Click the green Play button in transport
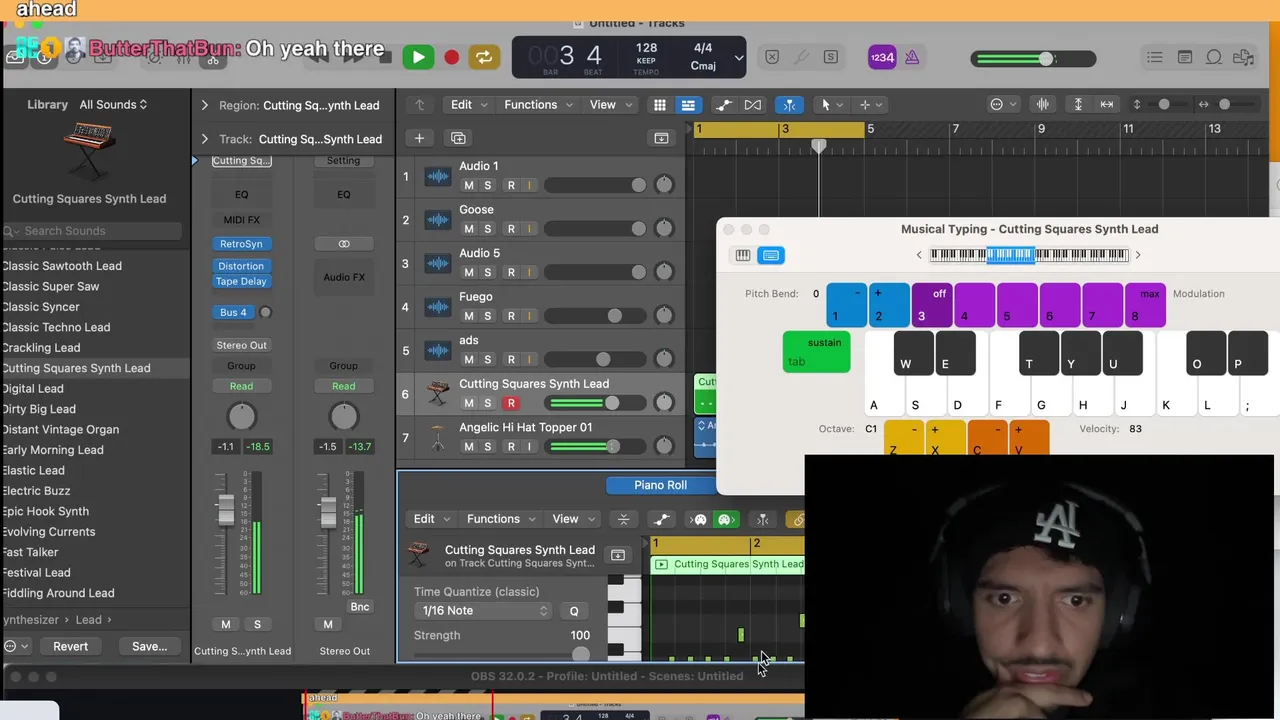 point(418,58)
